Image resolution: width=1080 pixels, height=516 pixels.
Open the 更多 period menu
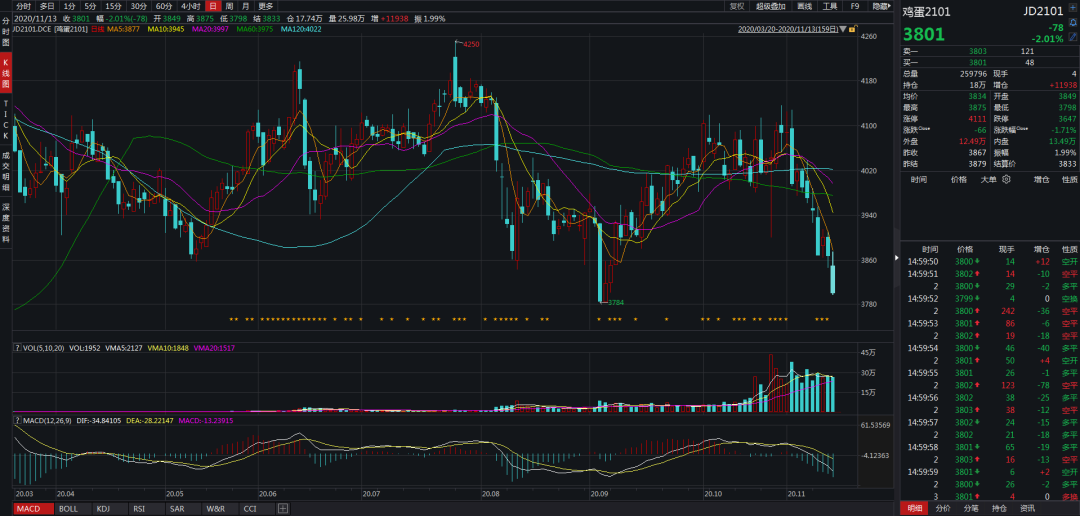tap(266, 6)
